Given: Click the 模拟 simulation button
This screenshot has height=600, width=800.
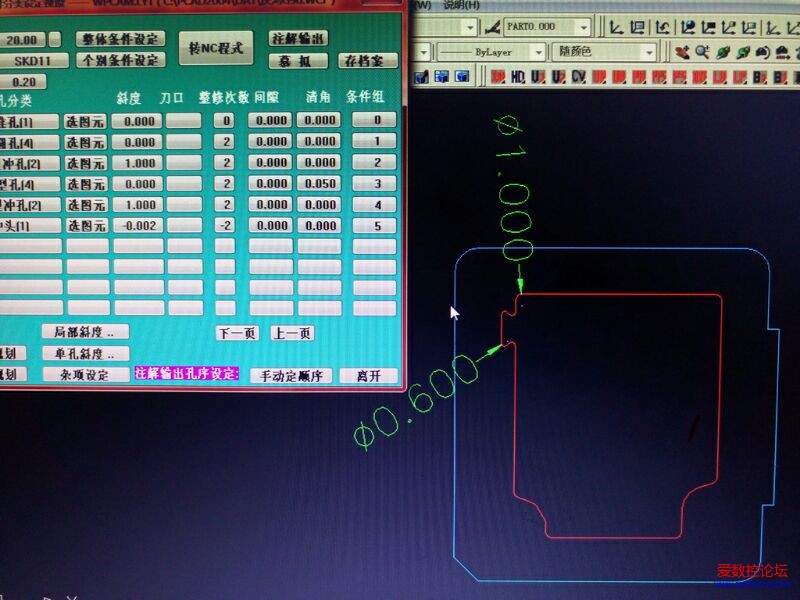Looking at the screenshot, I should point(297,61).
